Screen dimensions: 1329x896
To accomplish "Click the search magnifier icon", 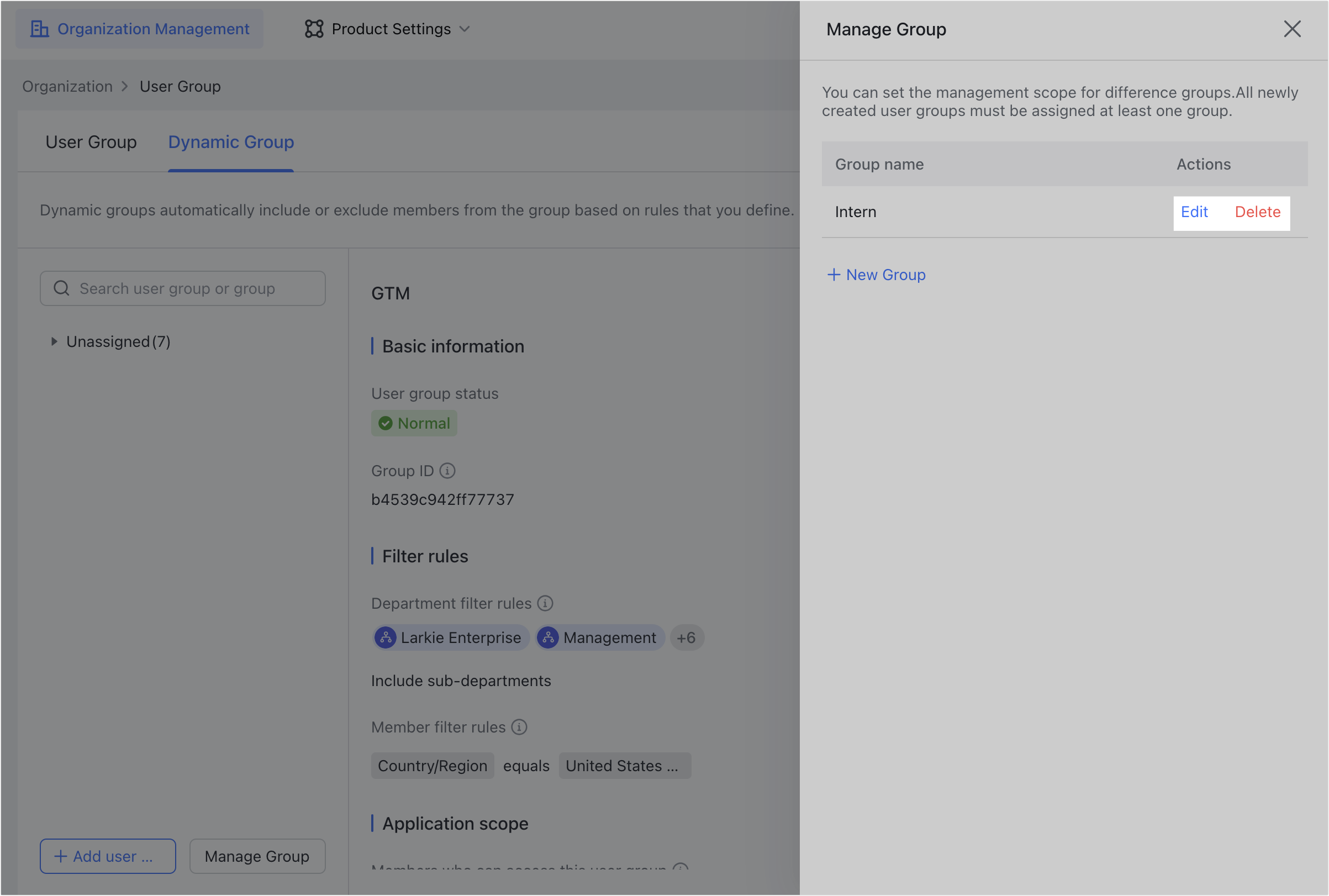I will click(x=61, y=288).
